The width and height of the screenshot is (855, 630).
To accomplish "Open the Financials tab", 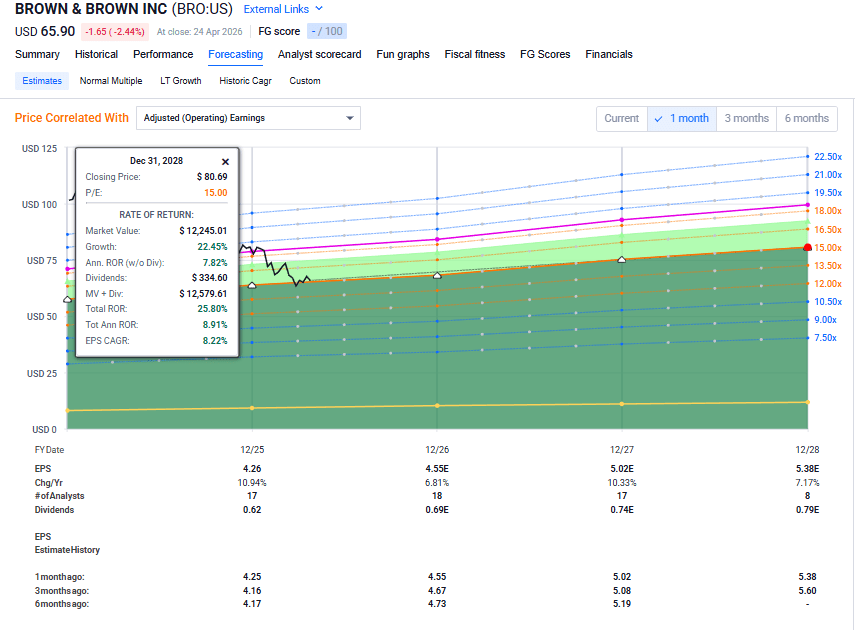I will pos(609,55).
